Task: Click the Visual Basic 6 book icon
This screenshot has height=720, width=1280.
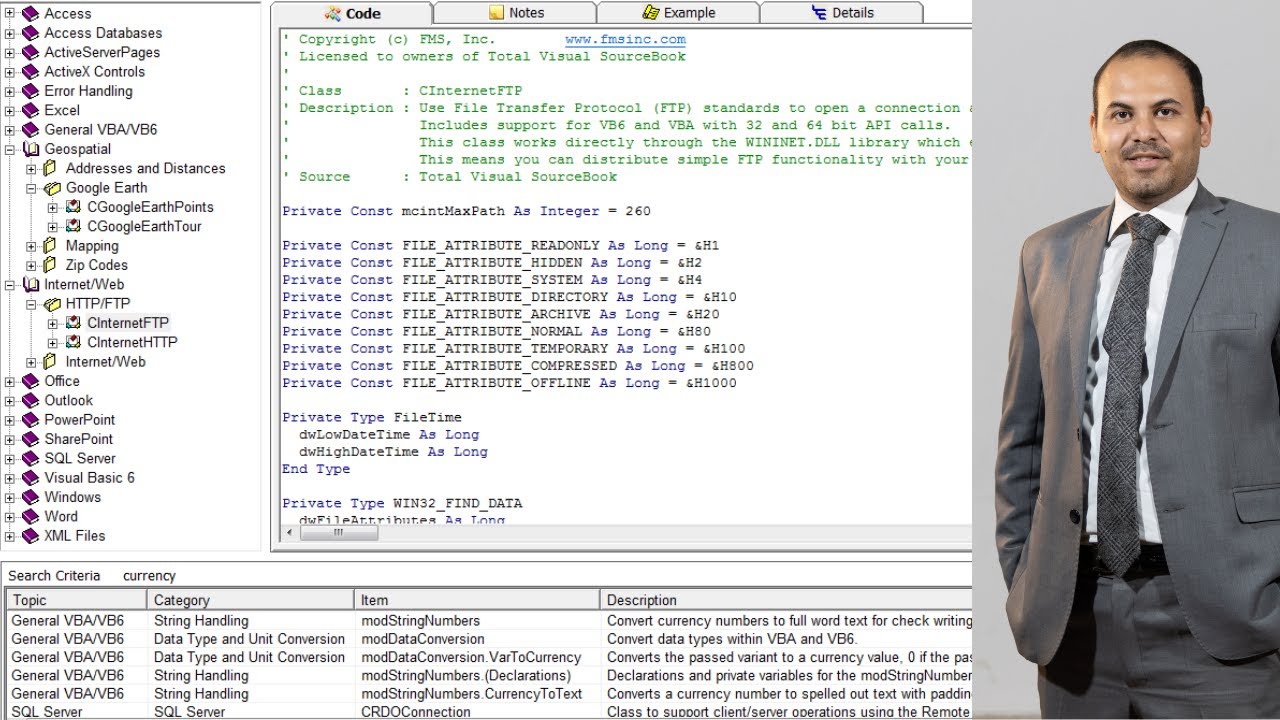Action: (x=30, y=478)
